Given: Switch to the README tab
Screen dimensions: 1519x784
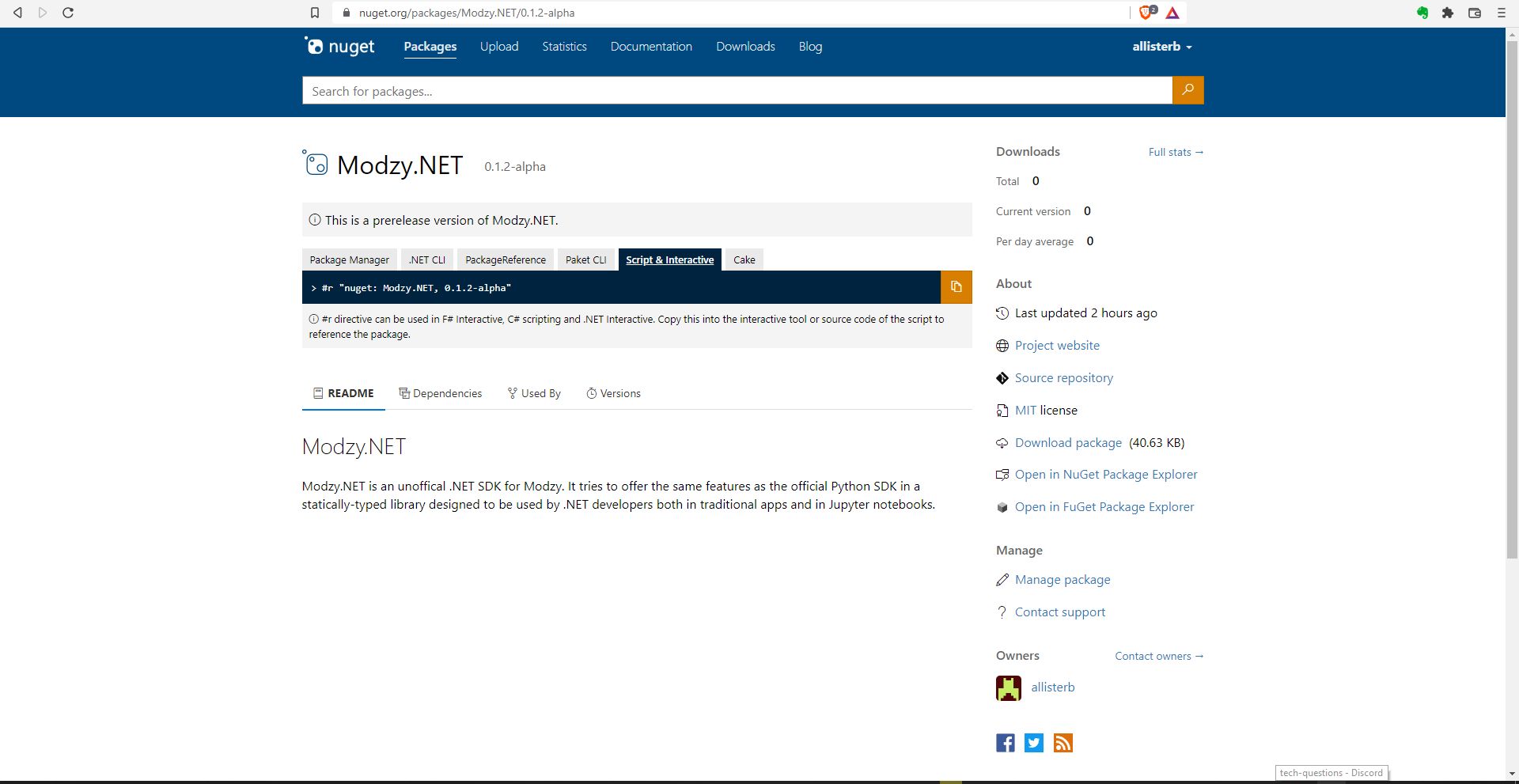Looking at the screenshot, I should pos(343,393).
